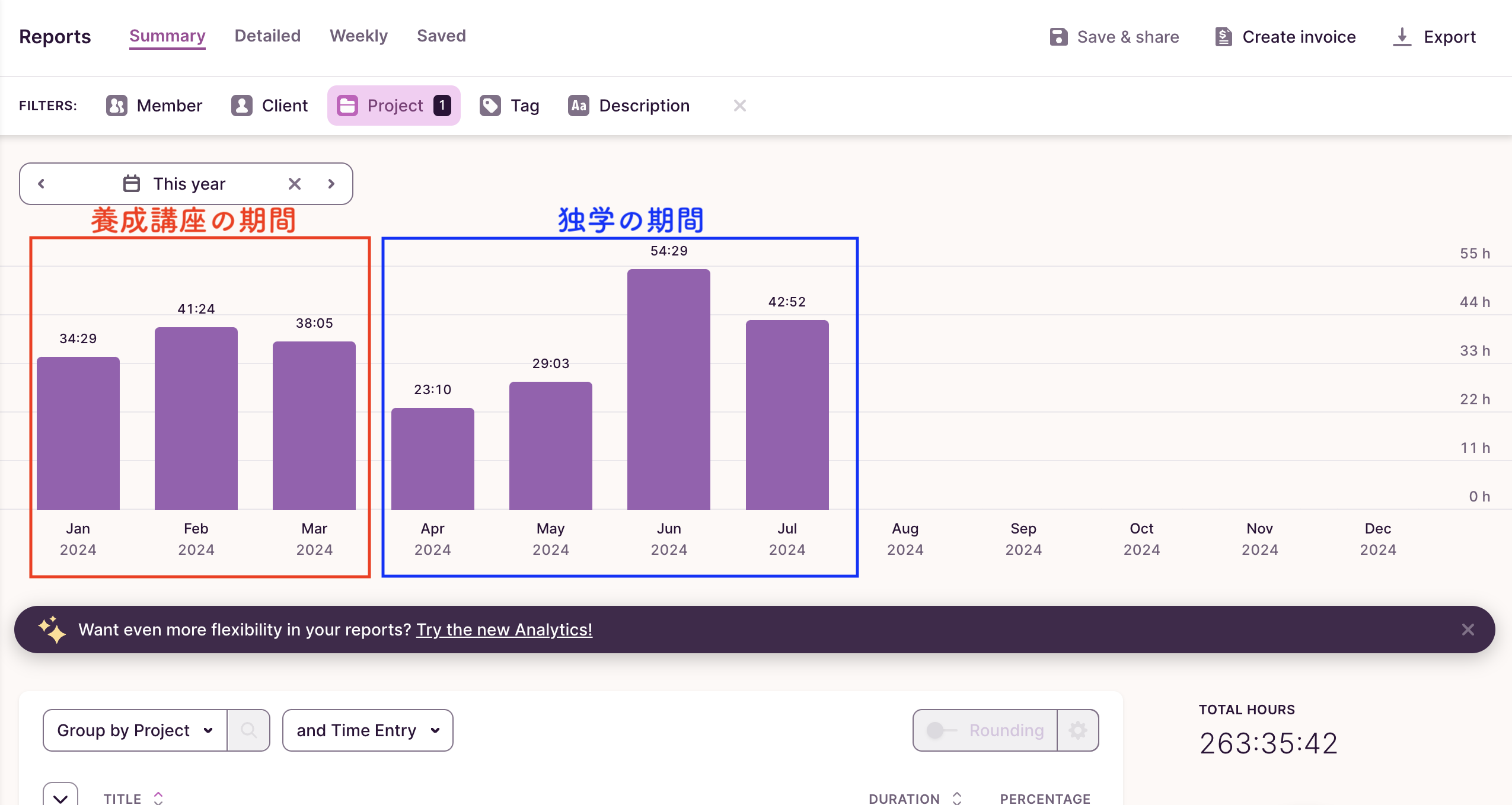The image size is (1512, 805).
Task: Open the Member filter
Action: [x=154, y=106]
